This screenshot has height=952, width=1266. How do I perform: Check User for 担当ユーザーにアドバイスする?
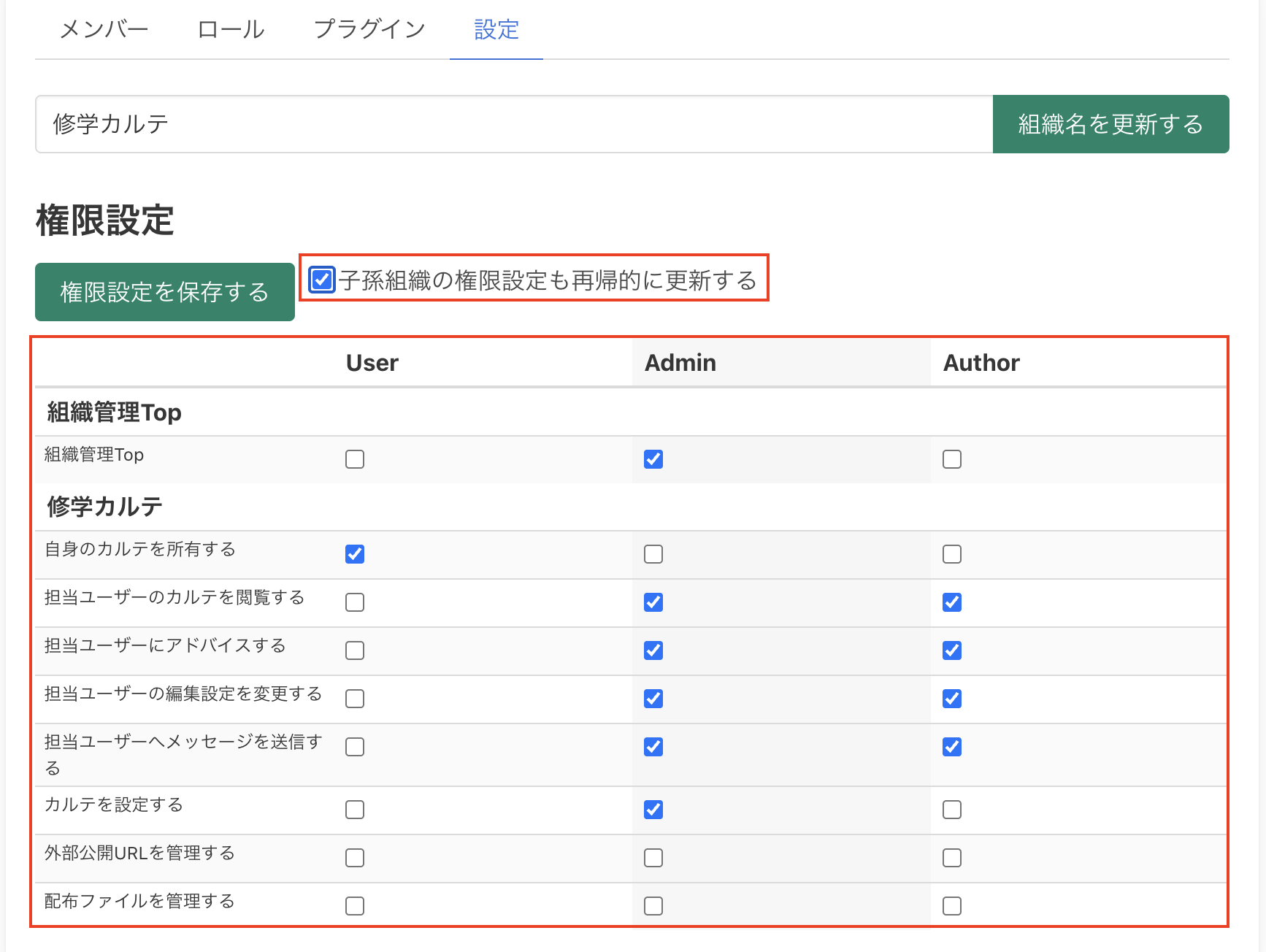click(x=355, y=650)
